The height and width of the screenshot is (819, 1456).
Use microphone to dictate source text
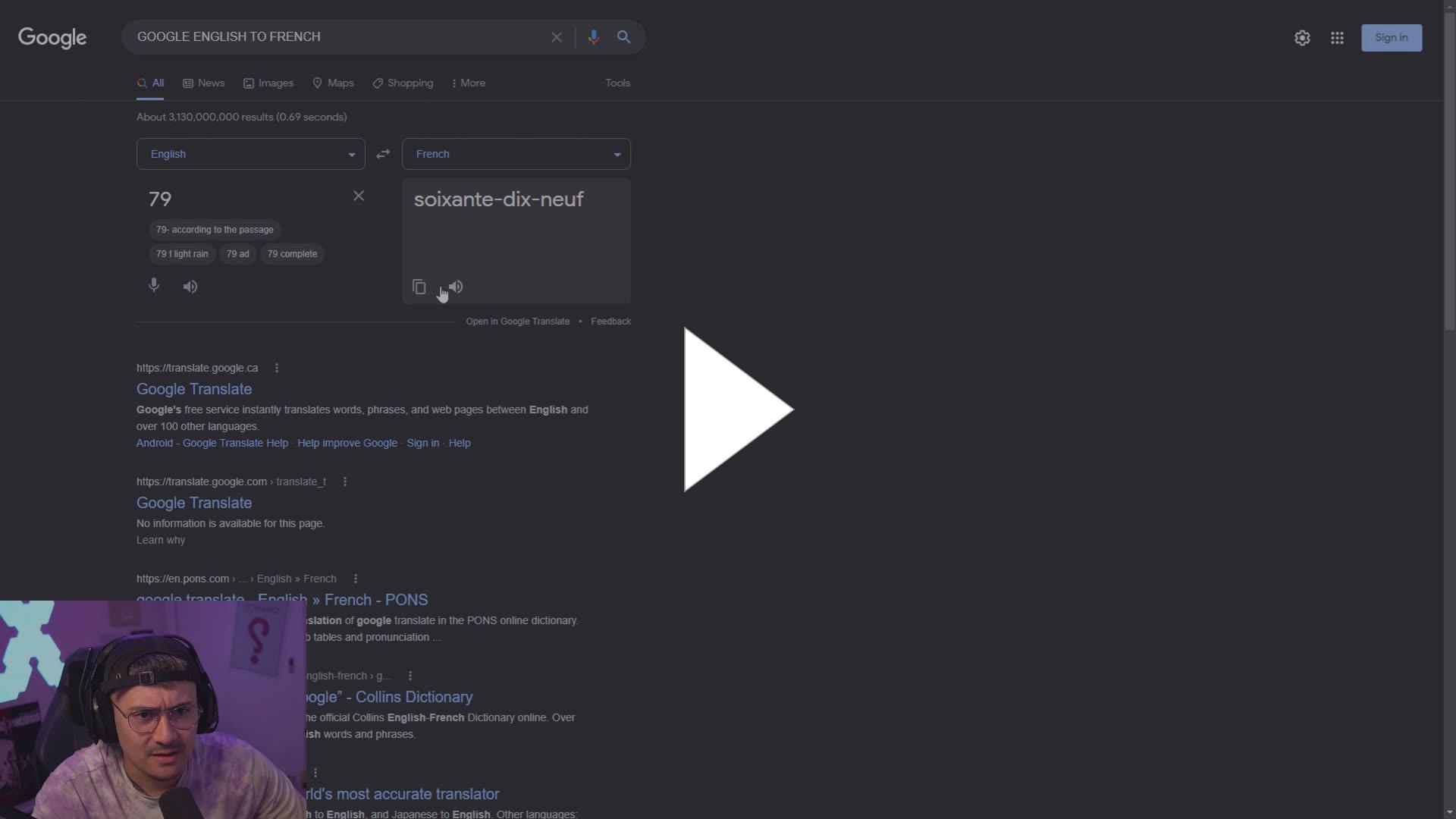[154, 285]
